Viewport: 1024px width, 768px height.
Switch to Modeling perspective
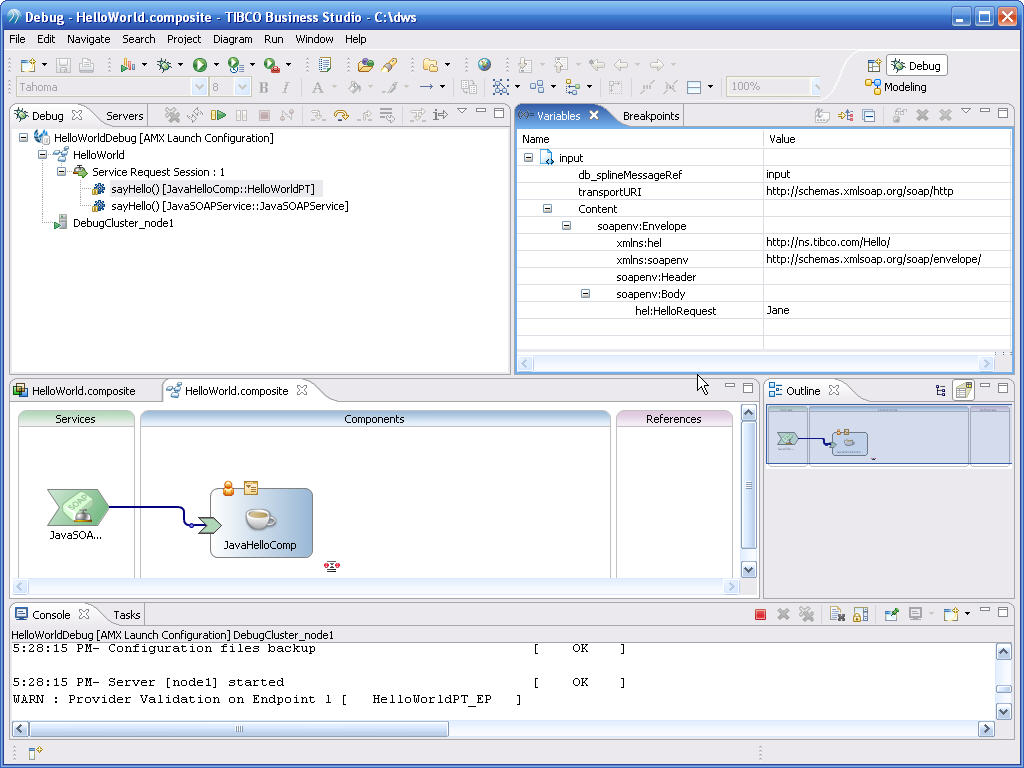pyautogui.click(x=905, y=86)
